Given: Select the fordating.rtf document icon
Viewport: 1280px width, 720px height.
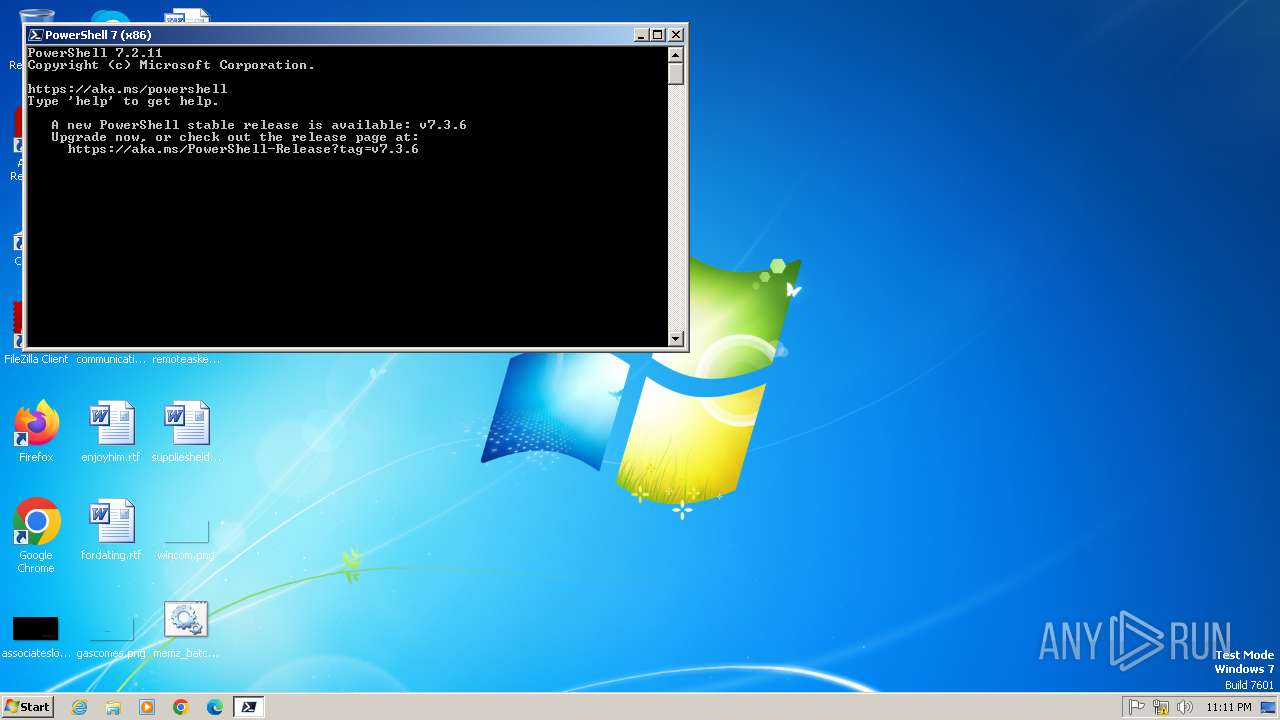Looking at the screenshot, I should (x=111, y=530).
